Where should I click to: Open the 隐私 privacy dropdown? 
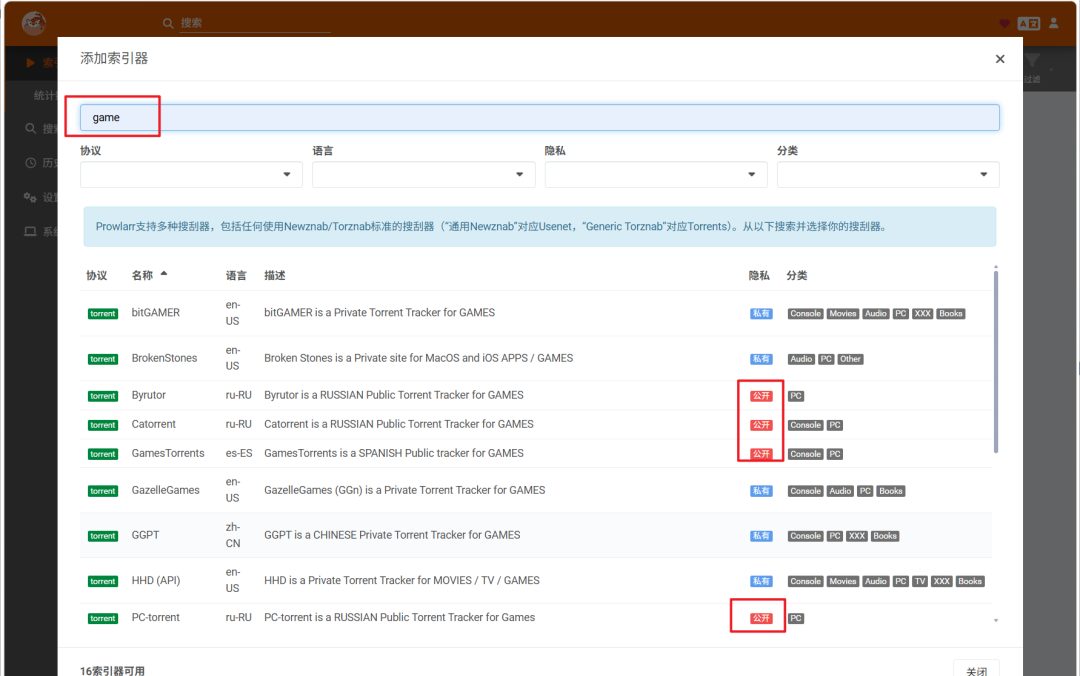point(656,174)
